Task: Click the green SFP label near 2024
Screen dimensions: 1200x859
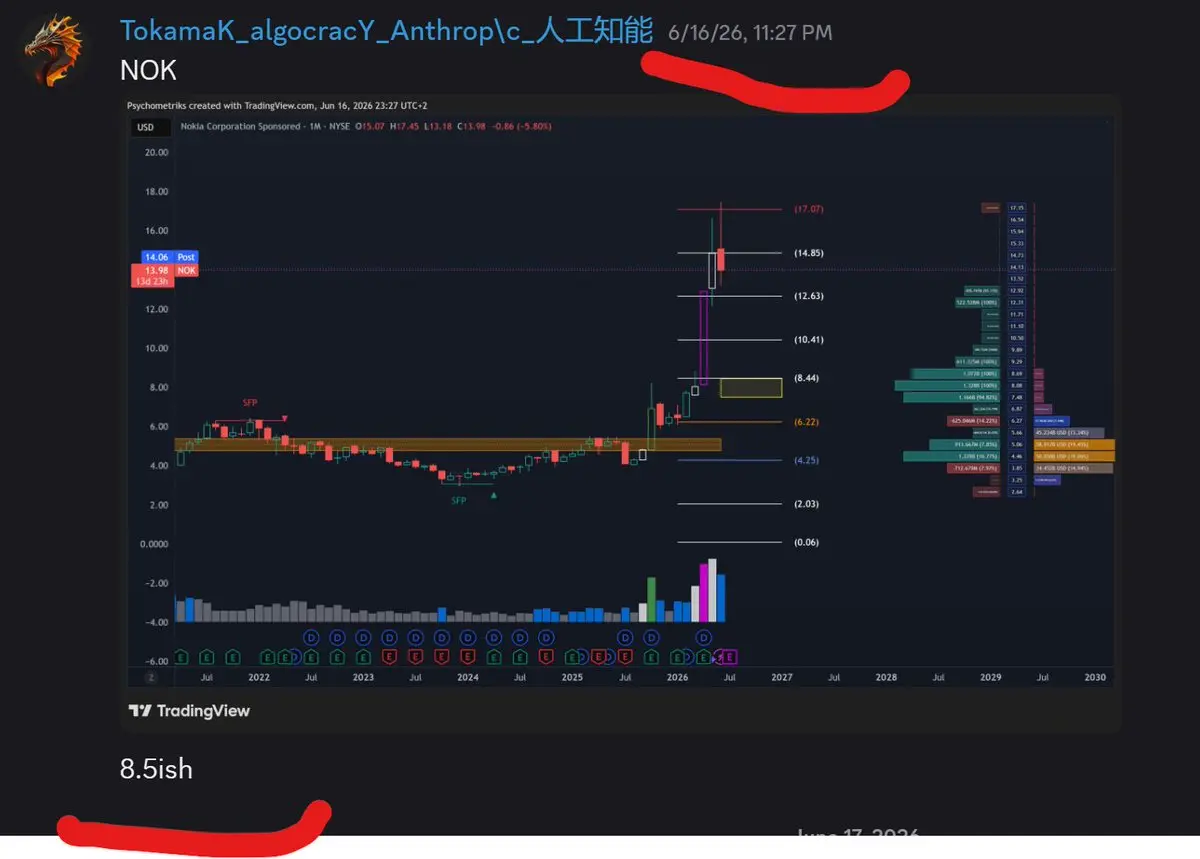Action: point(458,499)
